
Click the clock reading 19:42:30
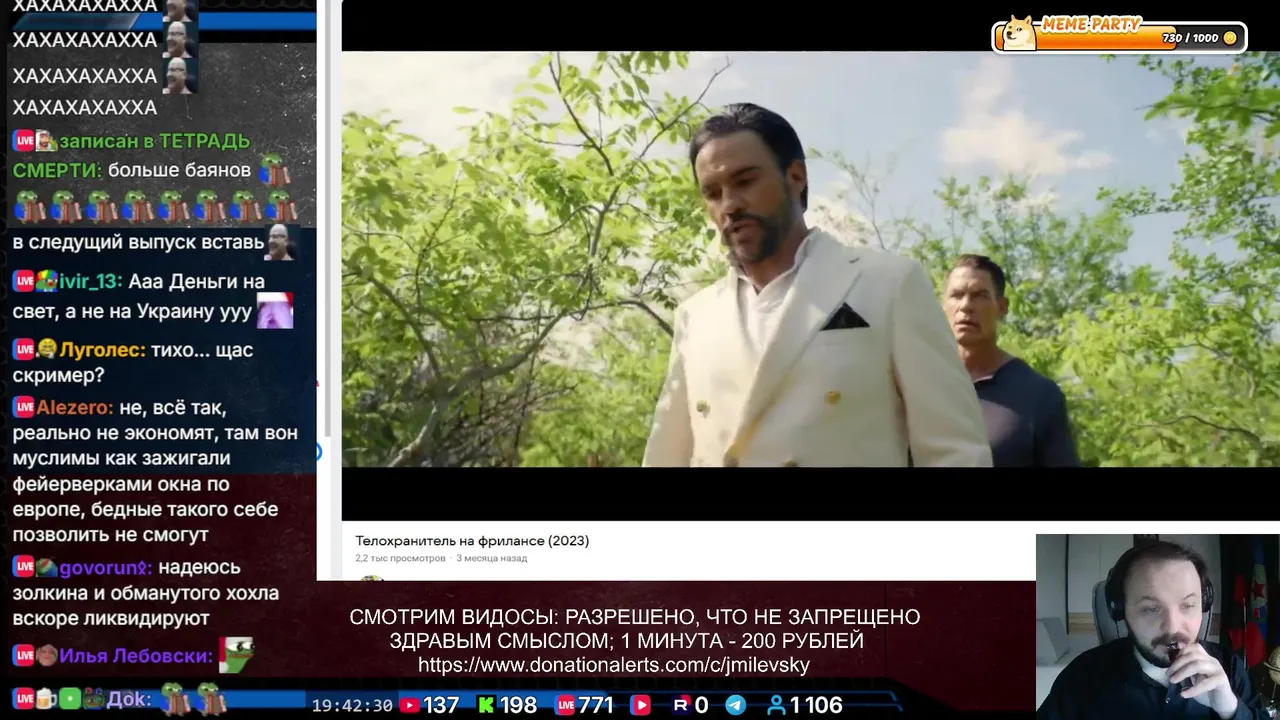click(x=352, y=705)
